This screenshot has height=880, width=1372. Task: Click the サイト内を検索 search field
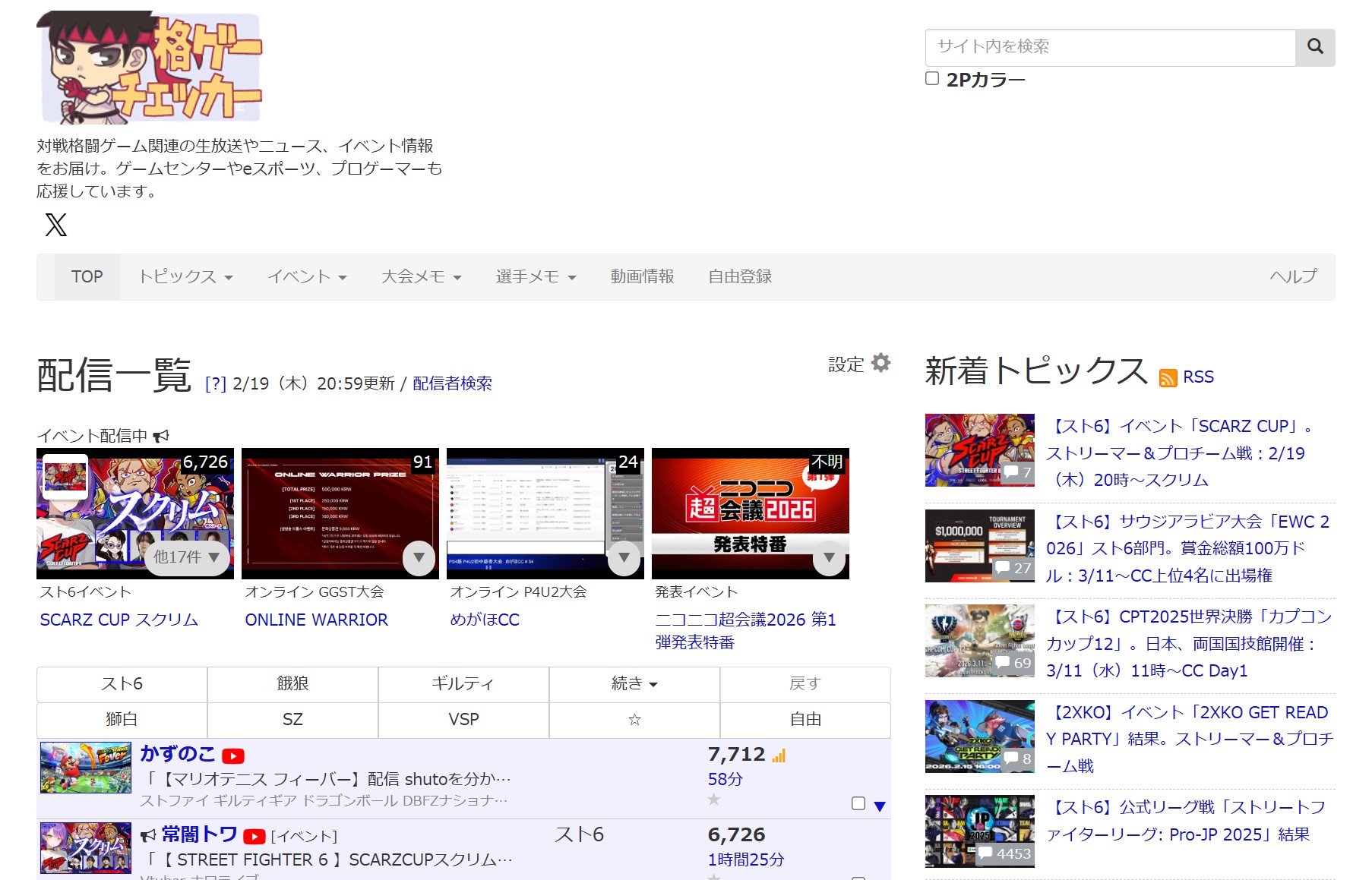click(x=1110, y=47)
